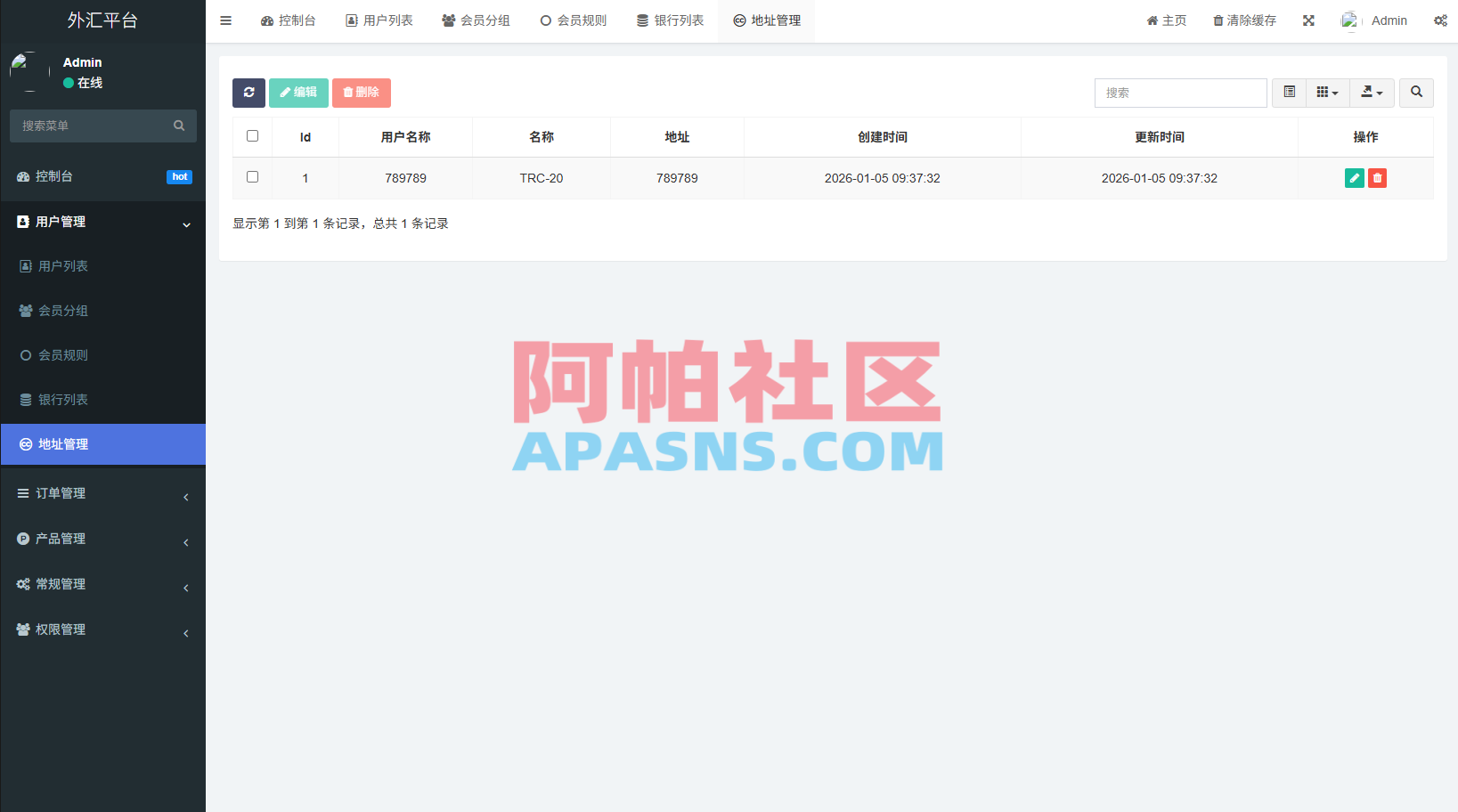Toggle the sidebar hamburger icon
The height and width of the screenshot is (812, 1458).
point(225,20)
